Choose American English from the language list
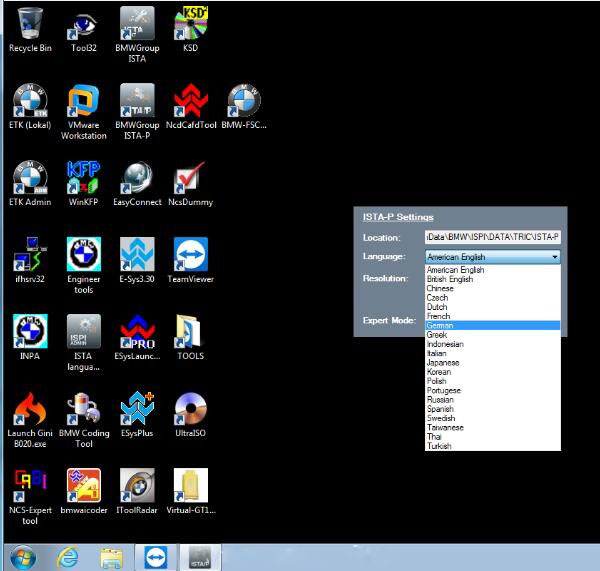The width and height of the screenshot is (600, 571). (492, 270)
